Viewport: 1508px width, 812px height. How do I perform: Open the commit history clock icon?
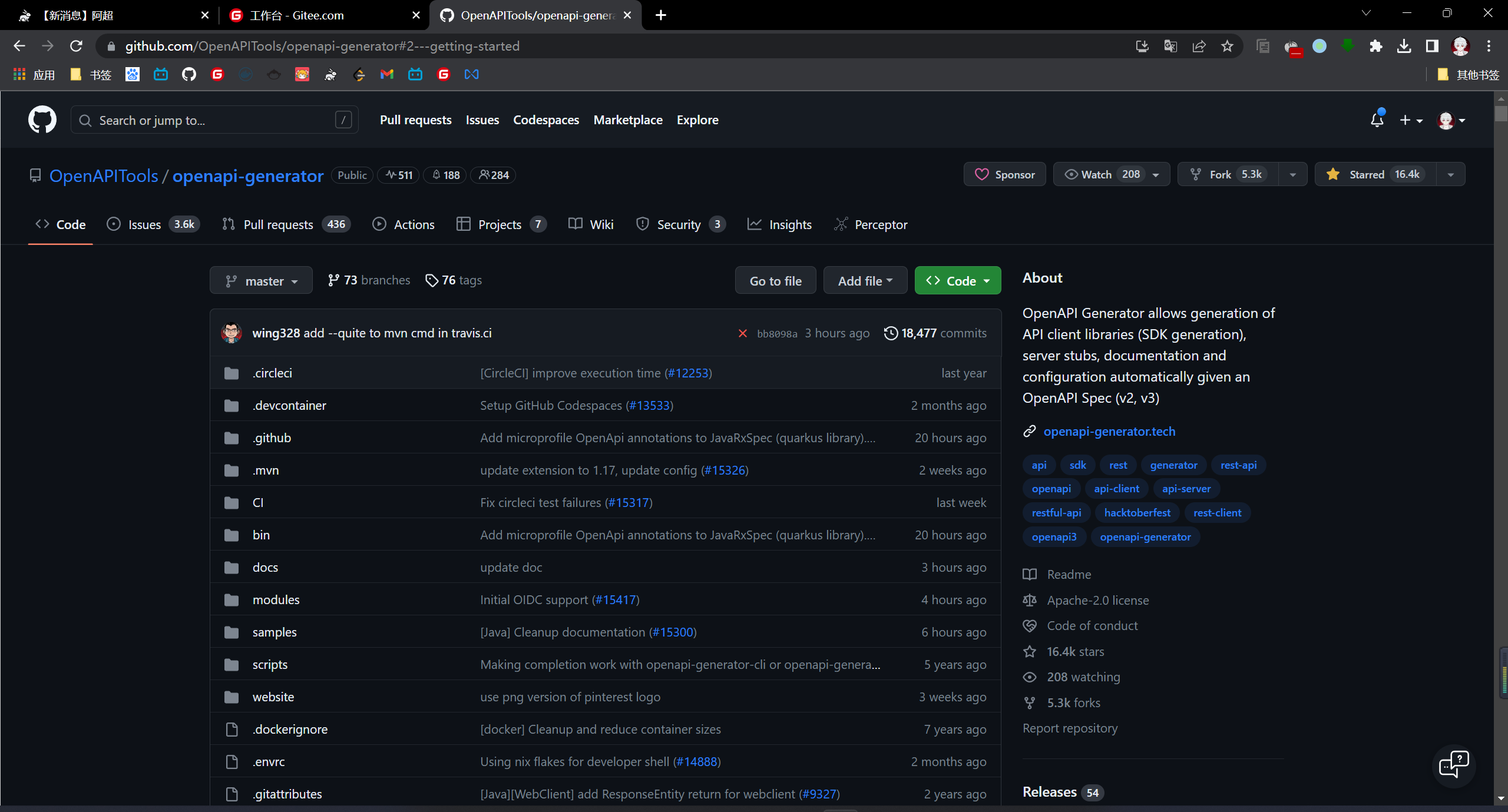click(x=891, y=333)
